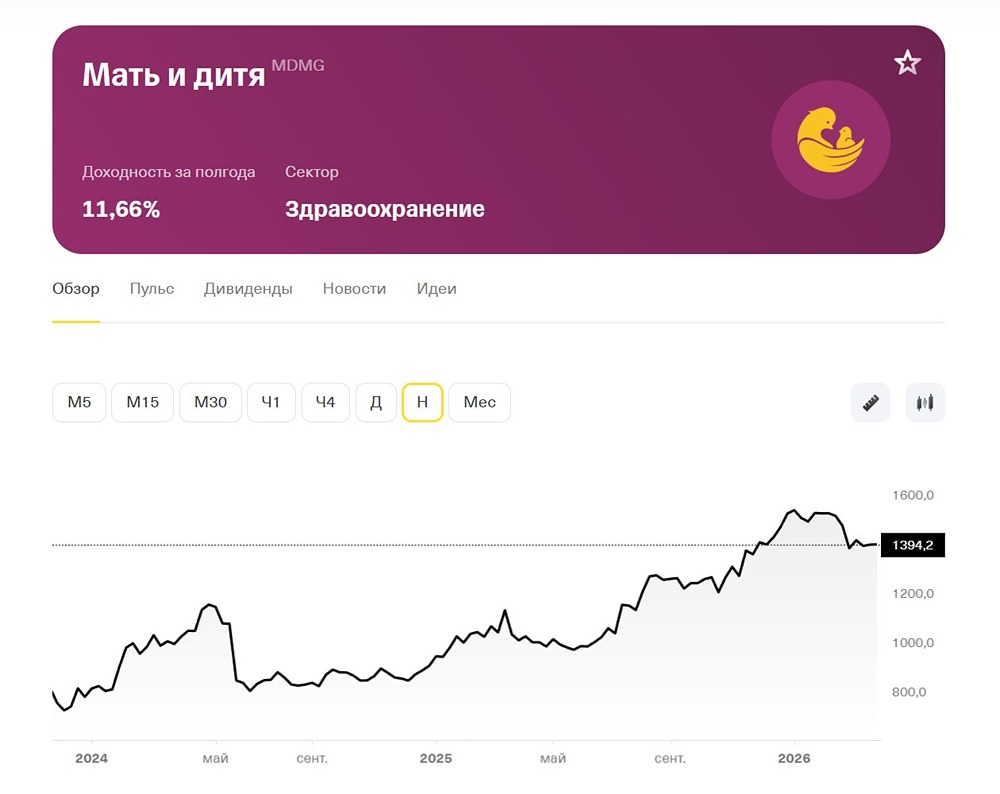Select the Н weekly timeframe
Image resolution: width=1000 pixels, height=794 pixels.
click(x=422, y=402)
